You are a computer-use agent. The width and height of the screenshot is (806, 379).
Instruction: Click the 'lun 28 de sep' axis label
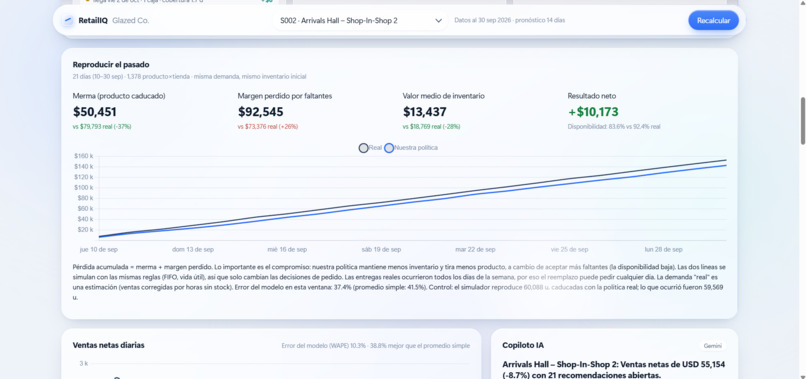point(664,249)
